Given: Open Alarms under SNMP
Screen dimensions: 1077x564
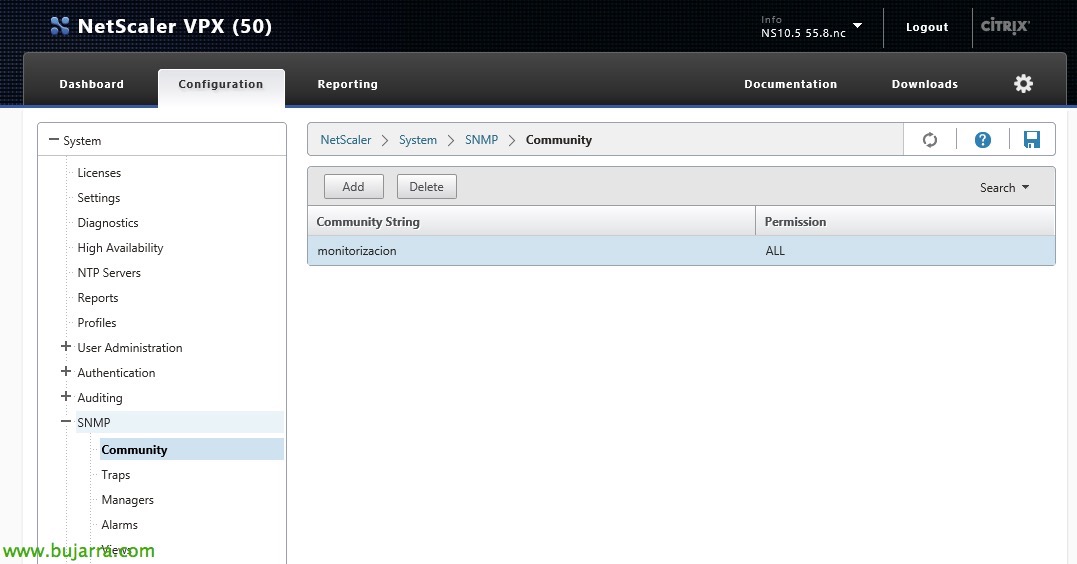Looking at the screenshot, I should (120, 524).
